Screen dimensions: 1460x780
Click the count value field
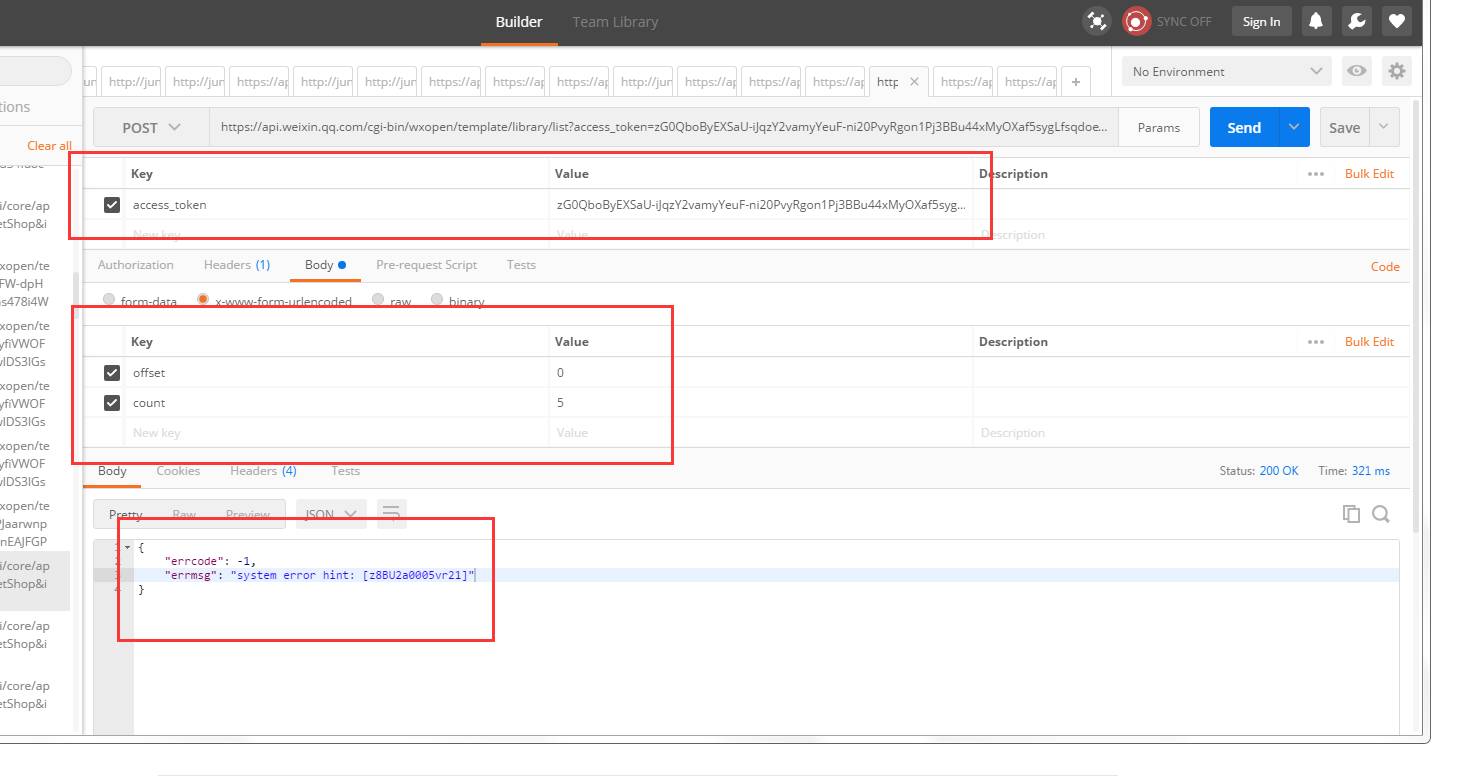point(760,403)
